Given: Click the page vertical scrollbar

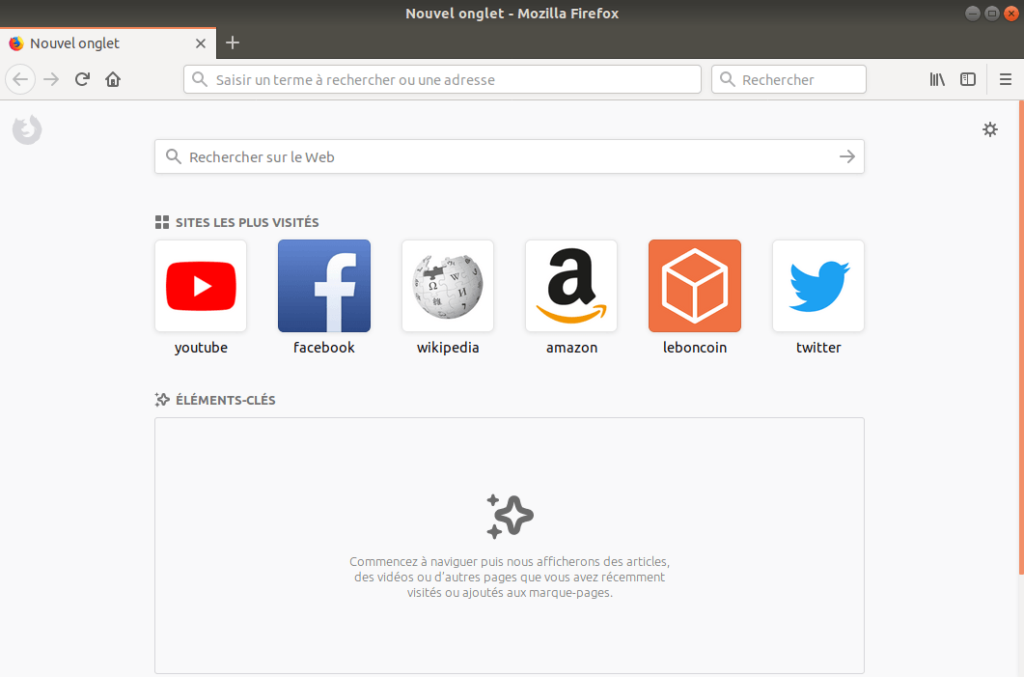Looking at the screenshot, I should coord(1021,338).
